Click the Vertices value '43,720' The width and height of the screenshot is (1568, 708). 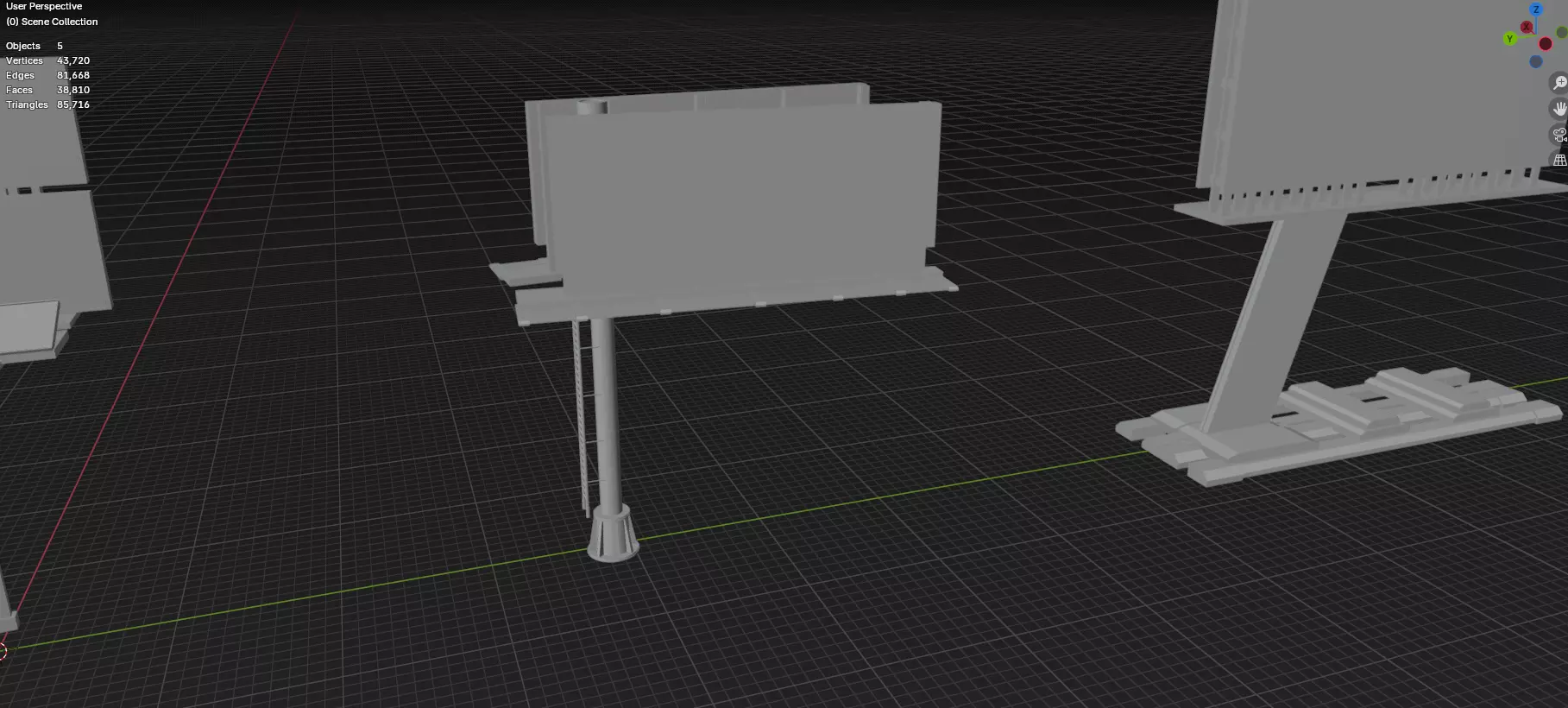tap(73, 60)
